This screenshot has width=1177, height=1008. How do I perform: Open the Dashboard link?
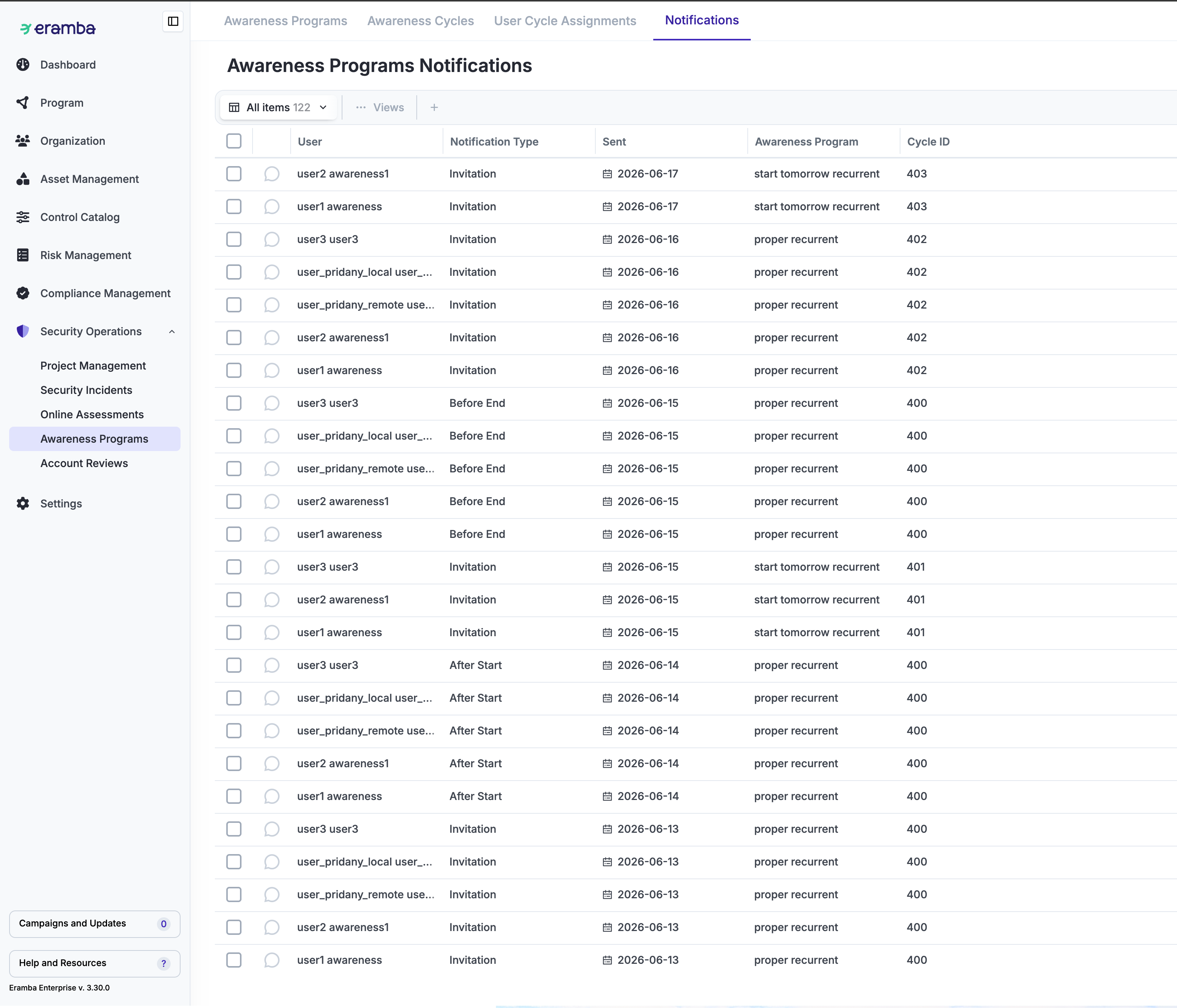68,65
